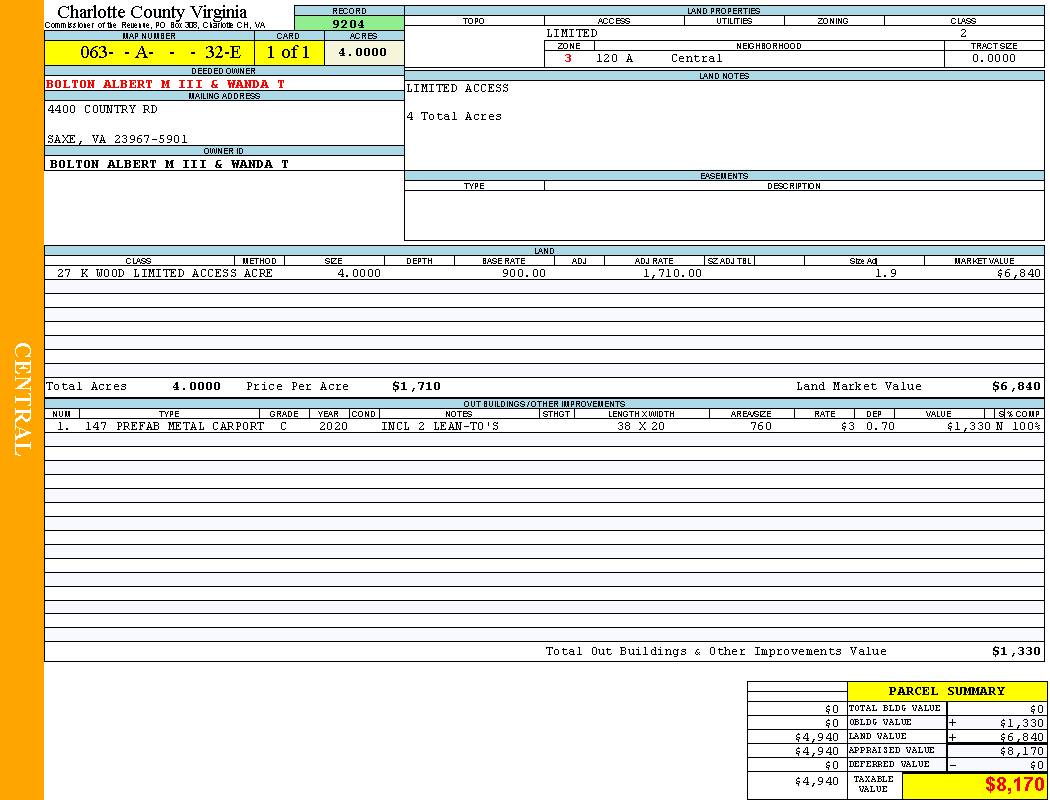Click the mailing address line 4400 COUNTRY RD
1050x800 pixels.
click(x=102, y=109)
